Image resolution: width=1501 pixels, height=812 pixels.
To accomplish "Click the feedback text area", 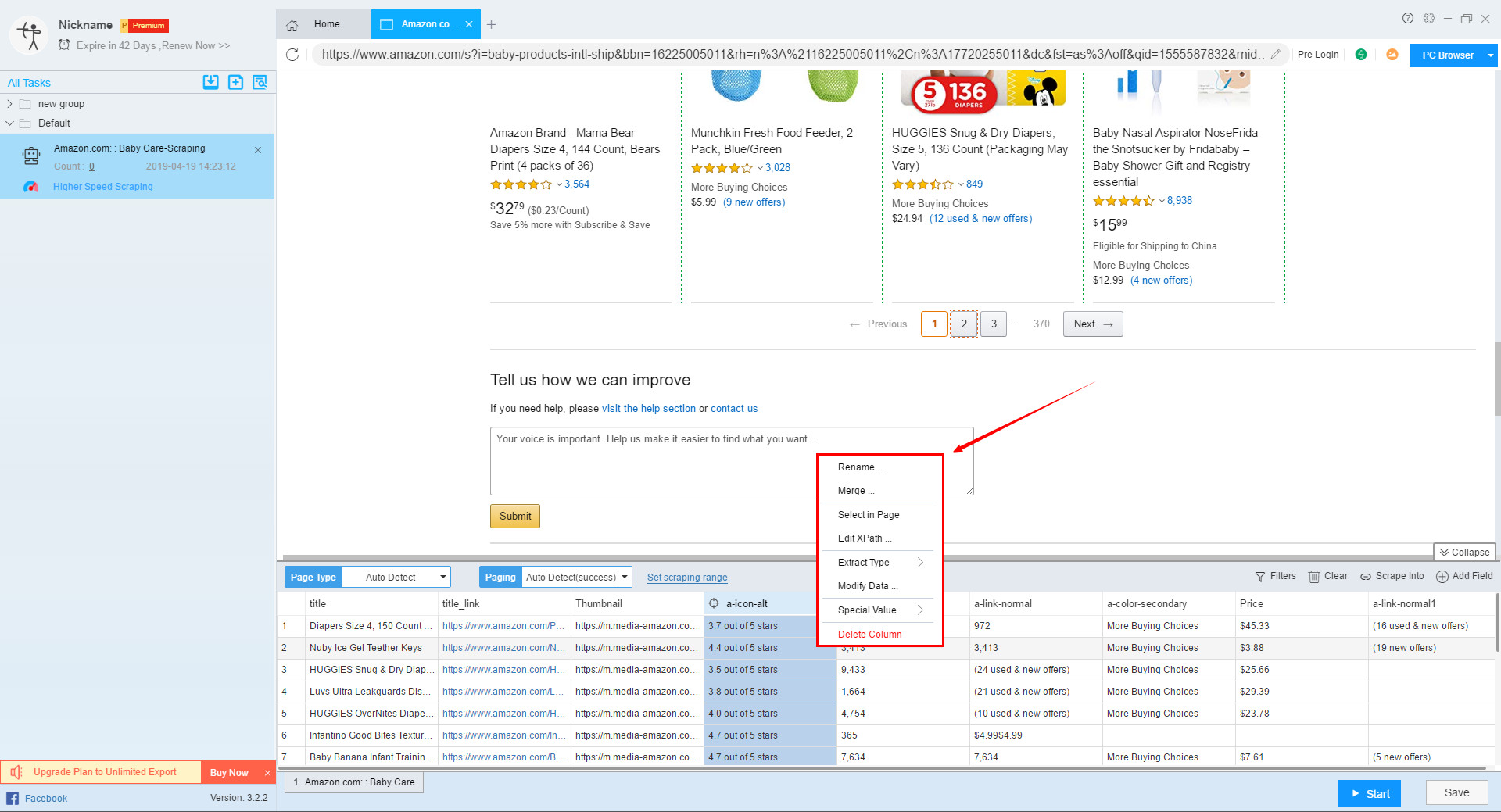I will click(x=732, y=461).
